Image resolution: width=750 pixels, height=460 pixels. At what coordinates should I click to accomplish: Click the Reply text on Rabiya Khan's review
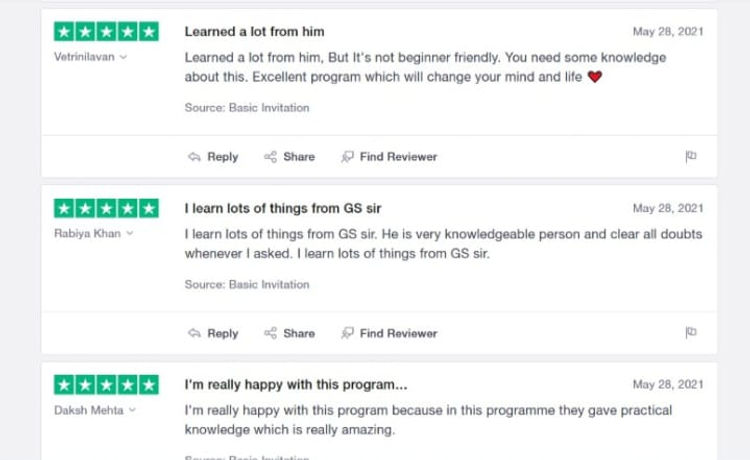pos(222,334)
